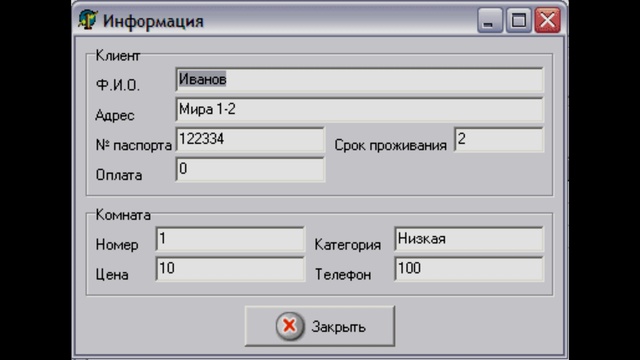Click the Ф.И.О. label
This screenshot has width=640, height=360.
tap(118, 85)
